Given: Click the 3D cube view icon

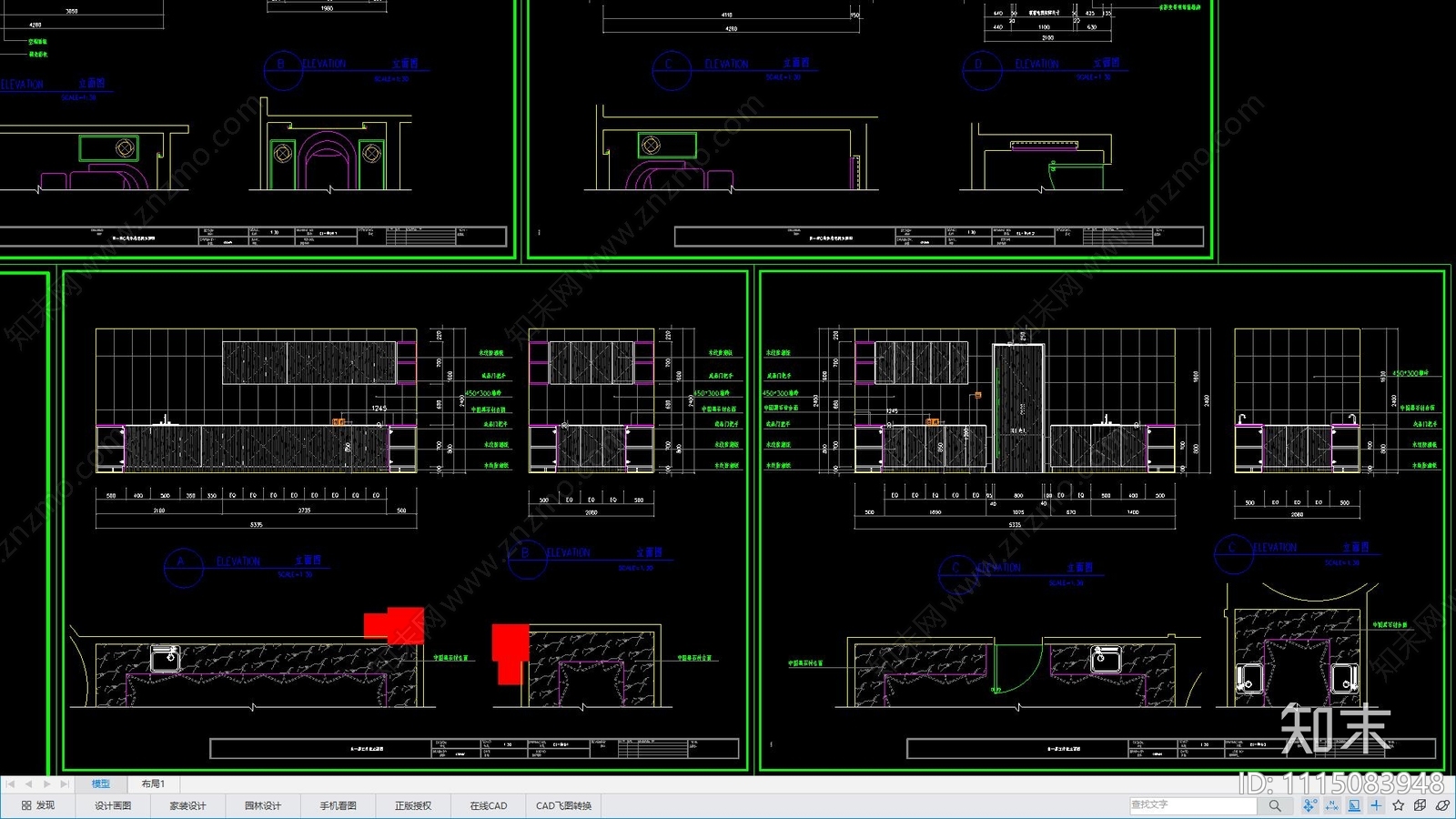Looking at the screenshot, I should (1420, 805).
